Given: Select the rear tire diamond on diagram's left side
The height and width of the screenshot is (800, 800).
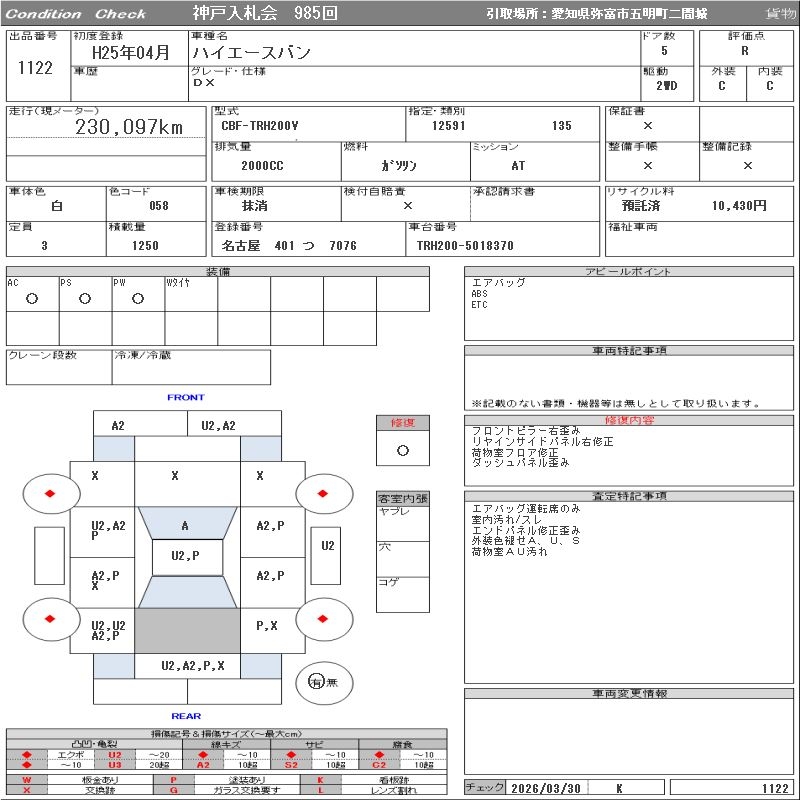Looking at the screenshot, I should [49, 619].
